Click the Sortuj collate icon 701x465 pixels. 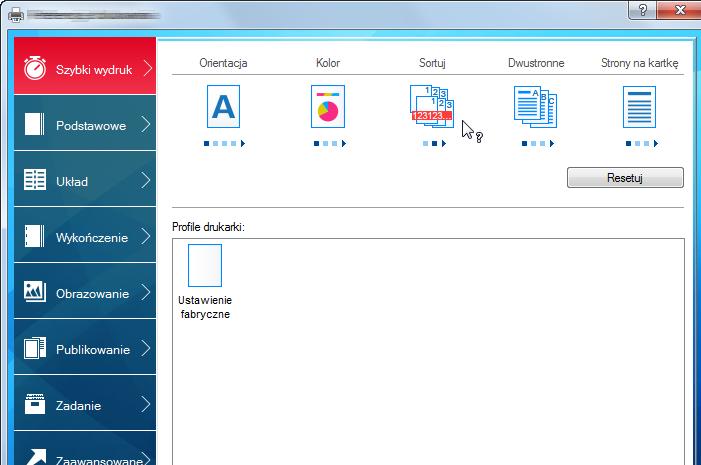tap(432, 106)
